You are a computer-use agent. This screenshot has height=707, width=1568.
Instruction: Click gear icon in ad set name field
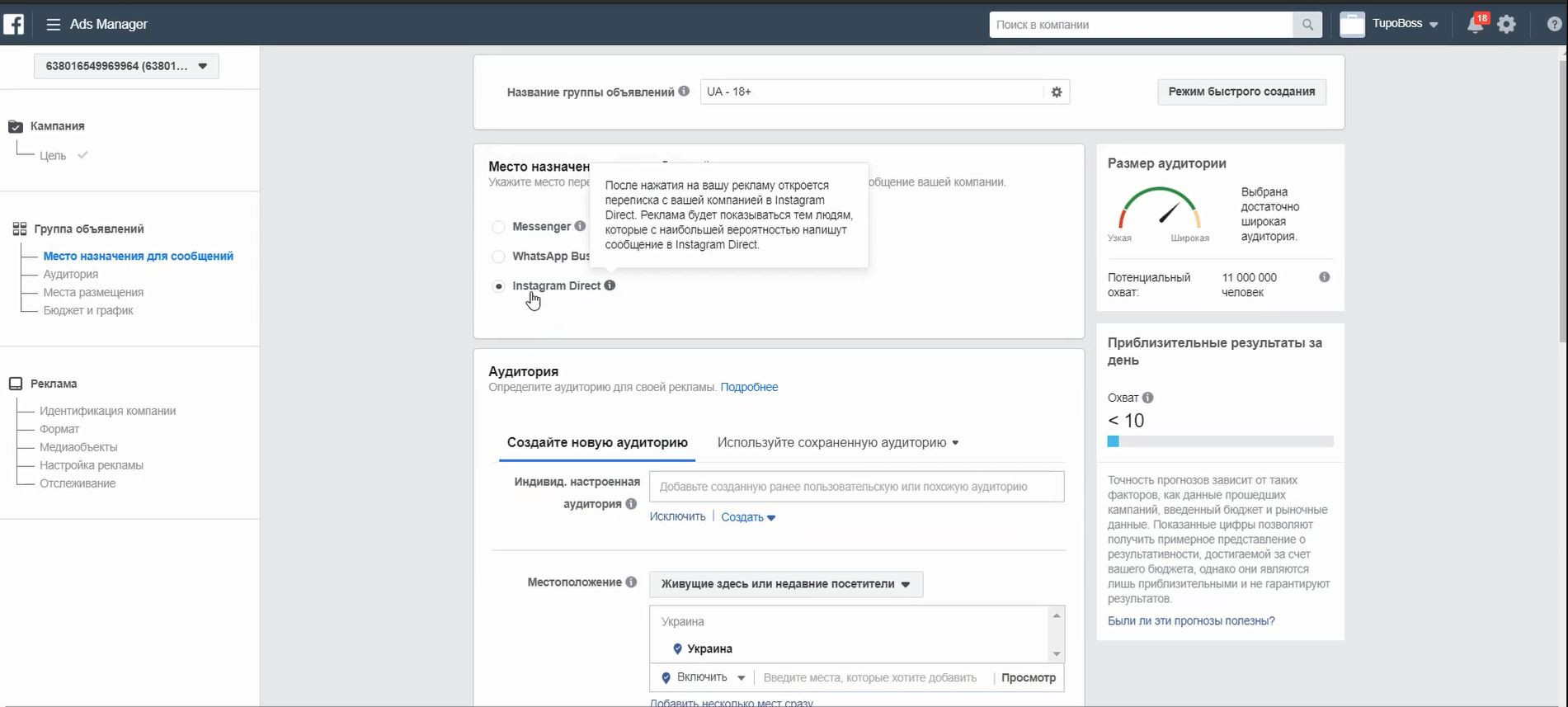point(1057,92)
